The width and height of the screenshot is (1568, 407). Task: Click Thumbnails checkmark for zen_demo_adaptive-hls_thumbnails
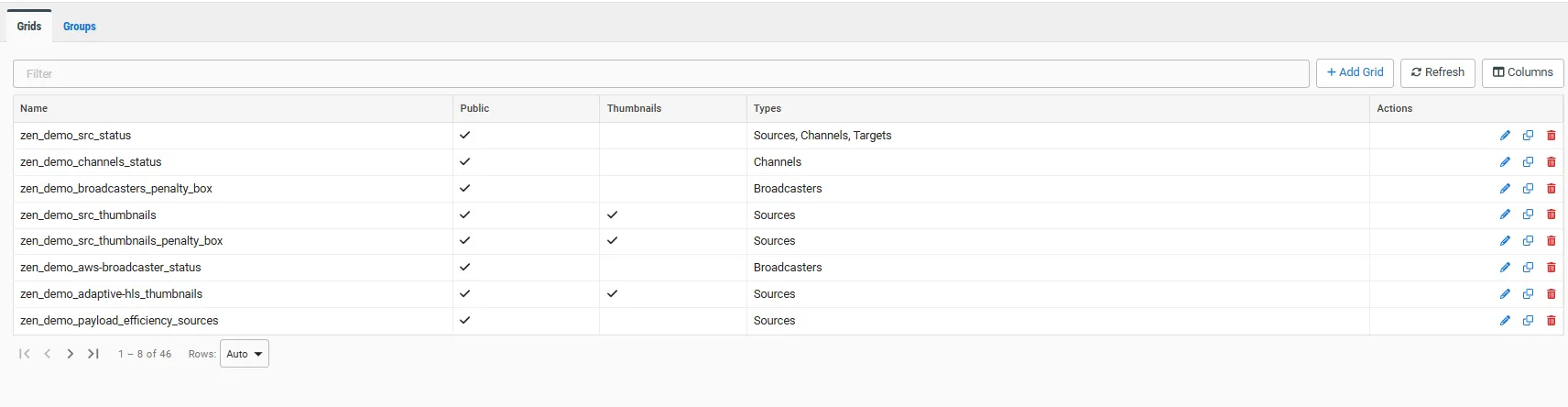click(612, 293)
